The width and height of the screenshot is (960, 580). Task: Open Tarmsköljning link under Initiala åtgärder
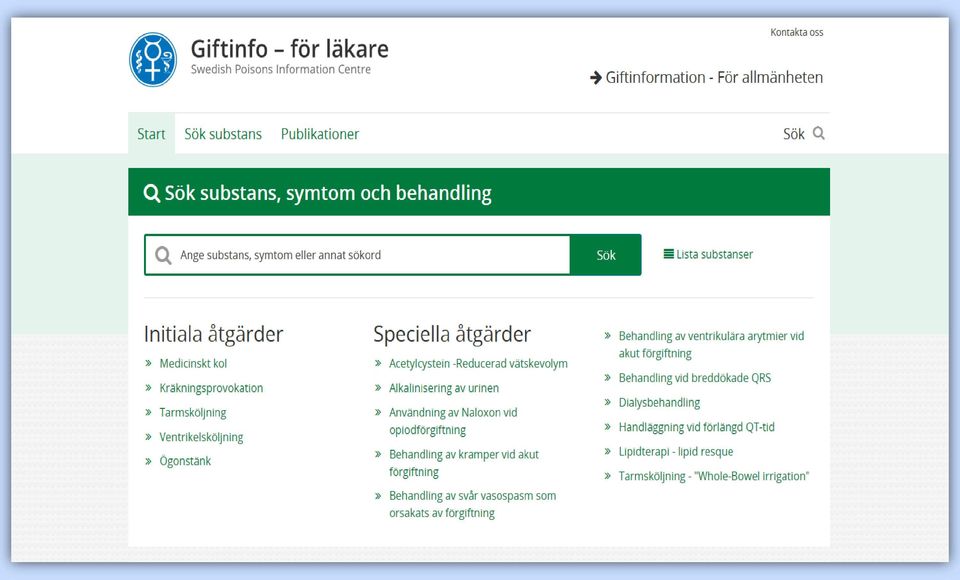(193, 413)
